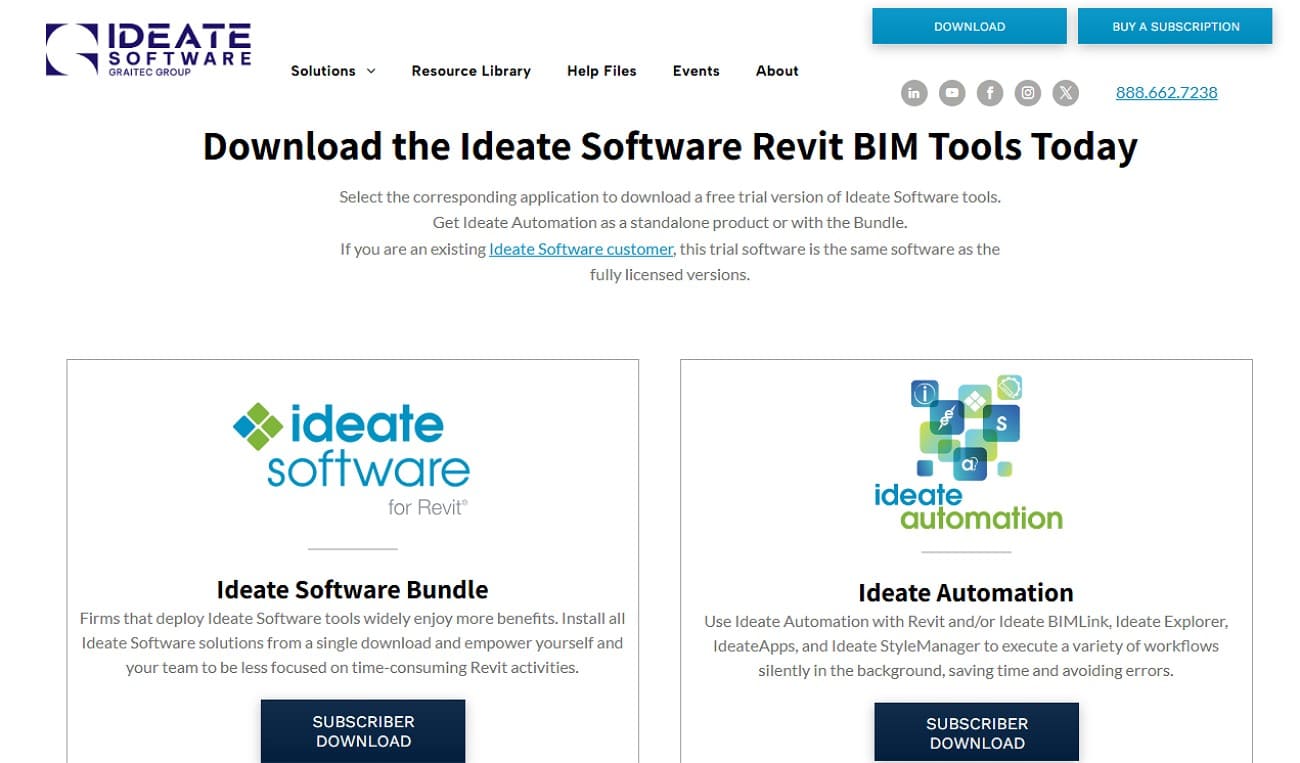The width and height of the screenshot is (1300, 763).
Task: Open the YouTube channel icon
Action: tap(952, 93)
